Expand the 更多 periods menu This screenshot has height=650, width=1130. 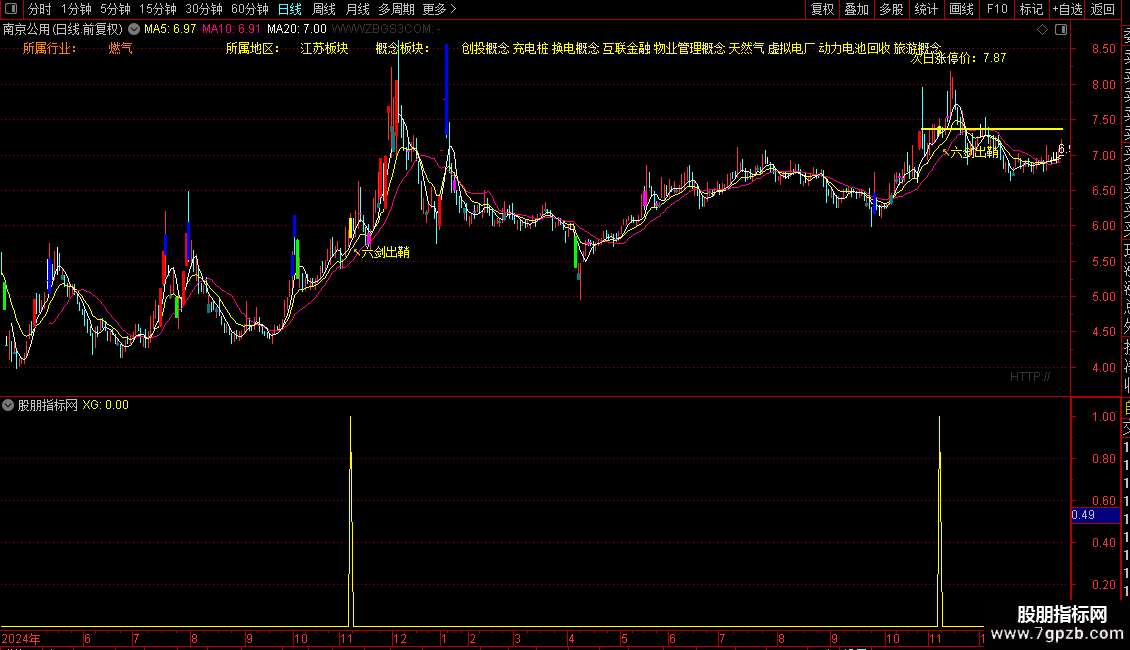point(439,9)
